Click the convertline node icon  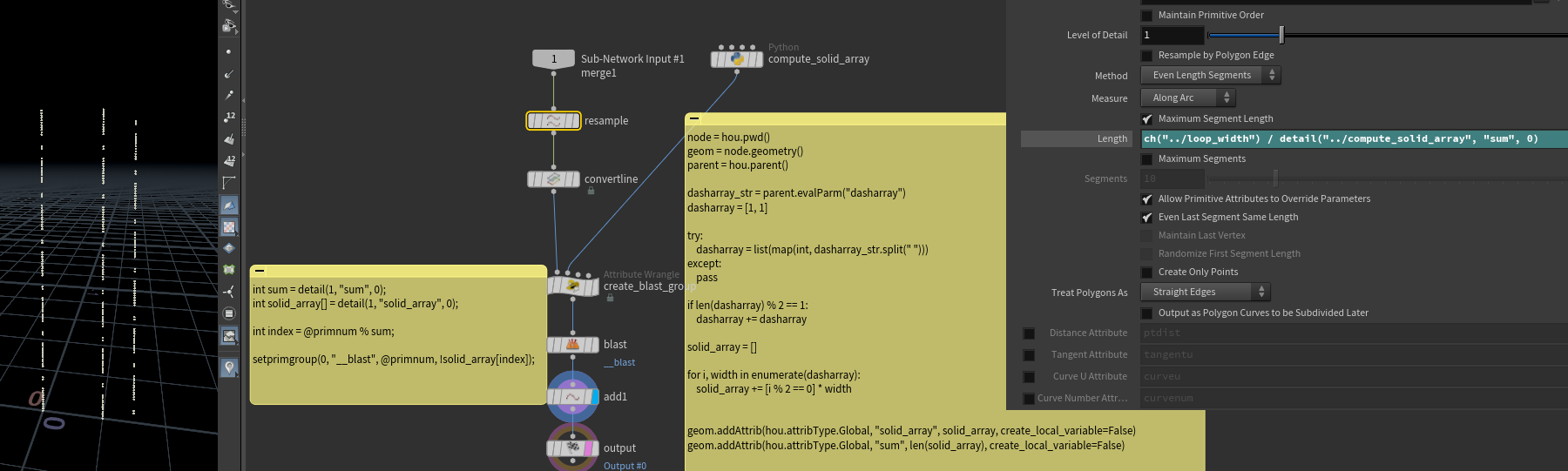pyautogui.click(x=553, y=179)
